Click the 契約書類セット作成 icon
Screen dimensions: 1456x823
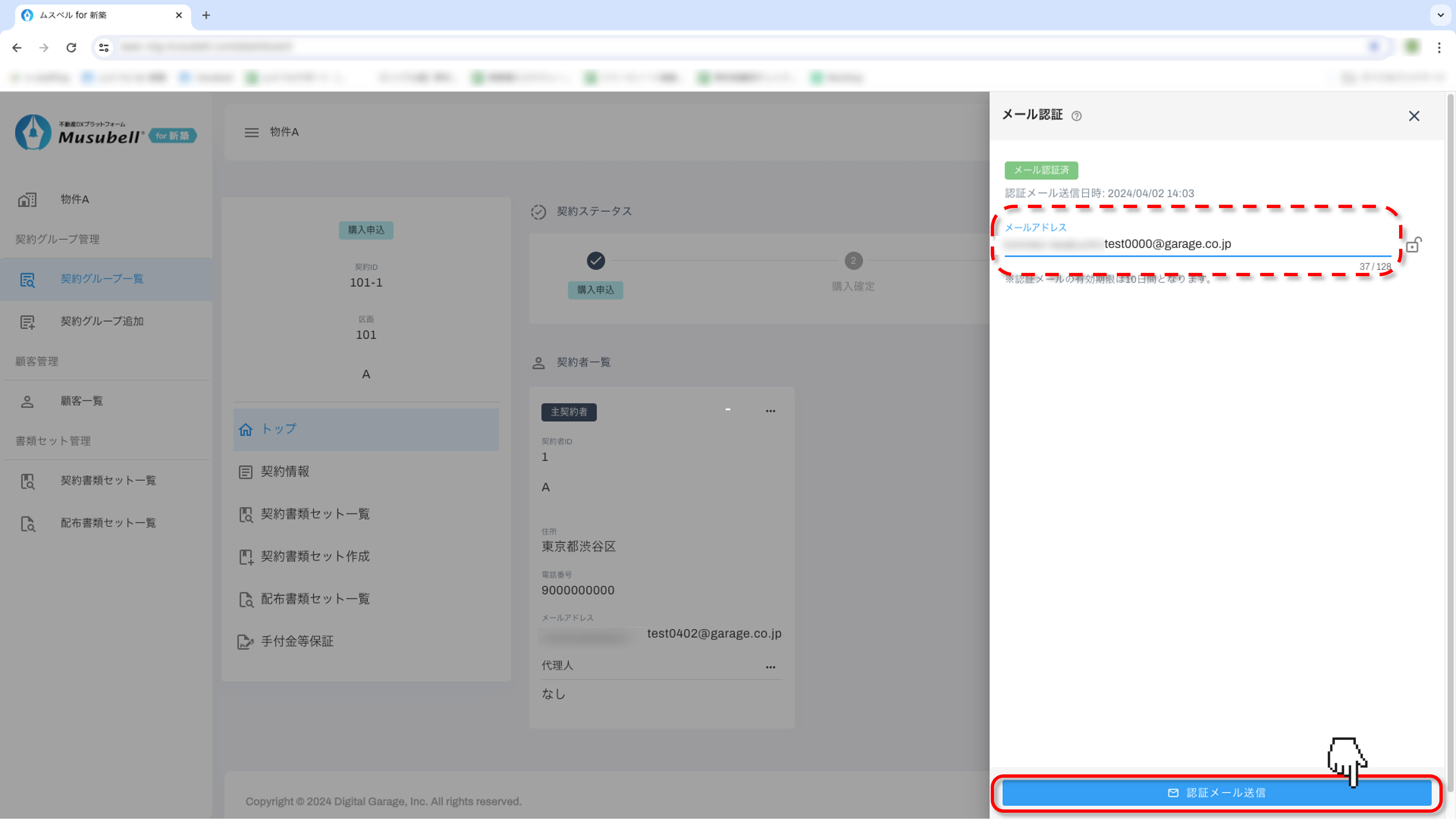(x=246, y=557)
